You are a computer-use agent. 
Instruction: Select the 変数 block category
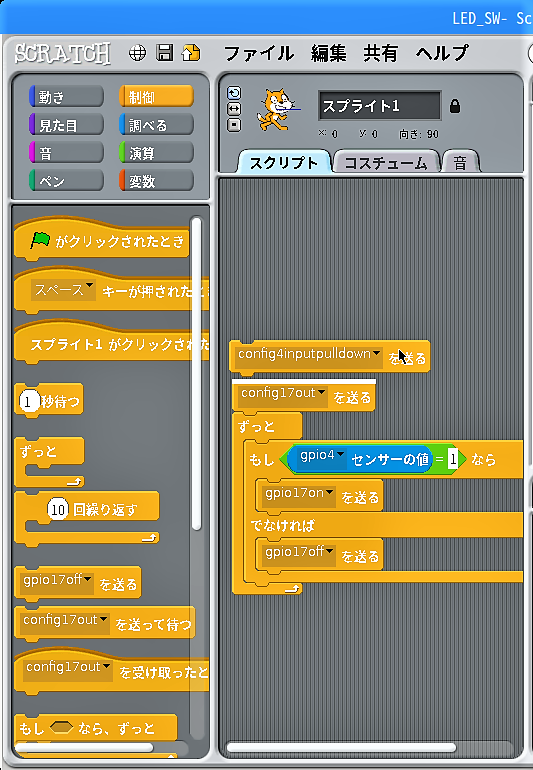coord(156,181)
